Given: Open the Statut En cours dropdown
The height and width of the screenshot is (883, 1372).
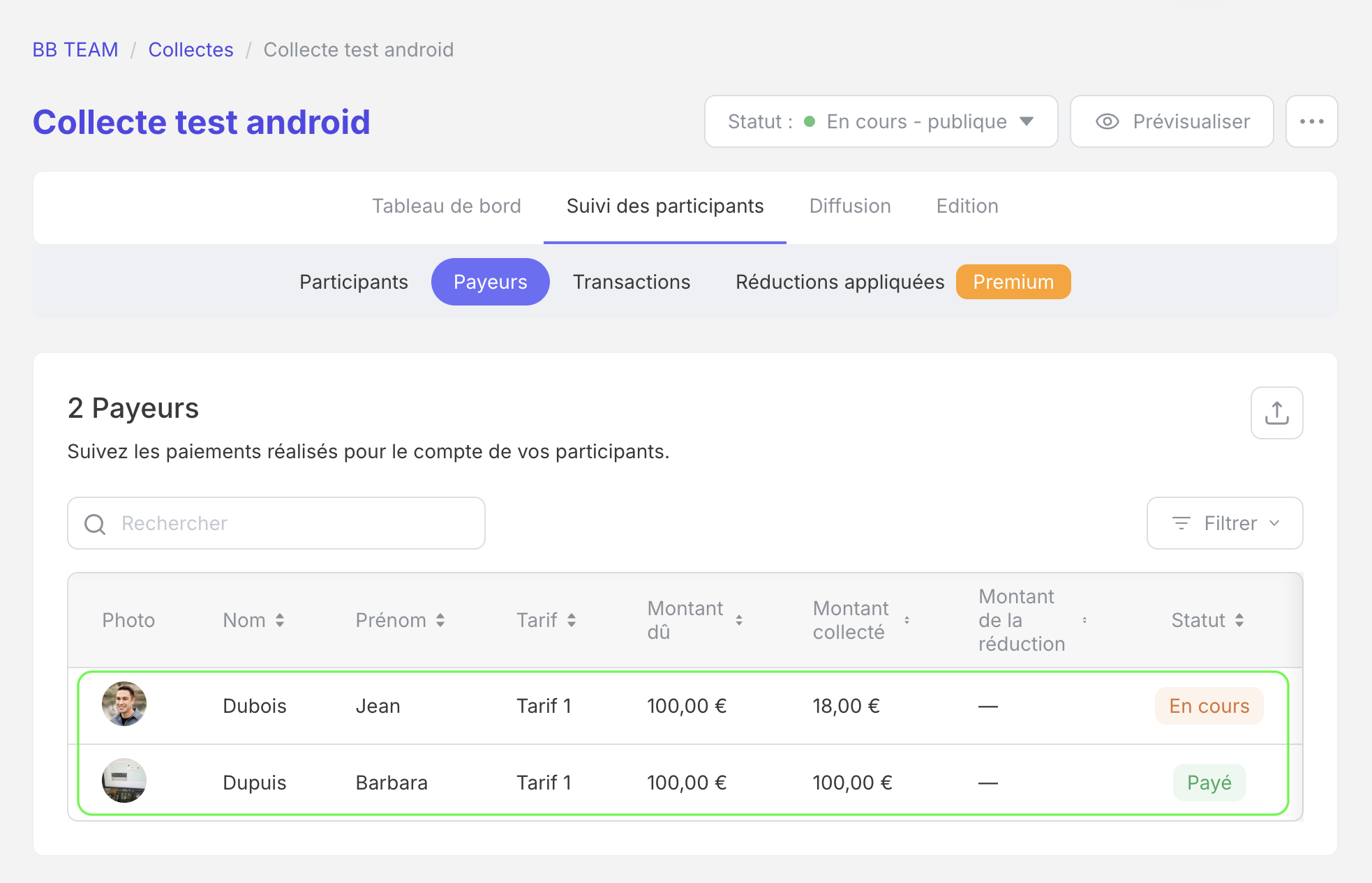Looking at the screenshot, I should [881, 121].
